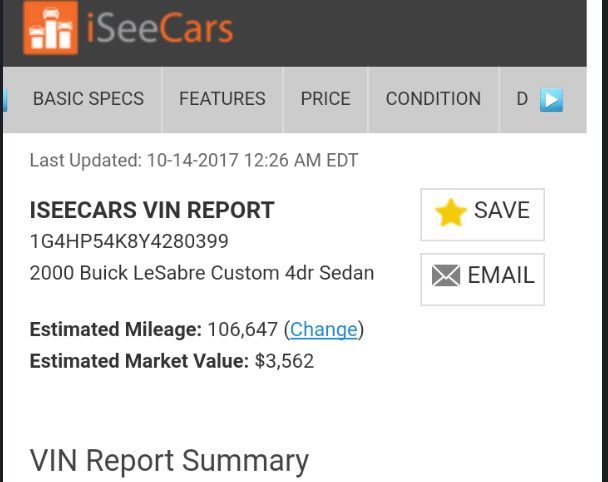The width and height of the screenshot is (608, 482).
Task: Click the iSeeCars wordmark text
Action: pyautogui.click(x=159, y=28)
